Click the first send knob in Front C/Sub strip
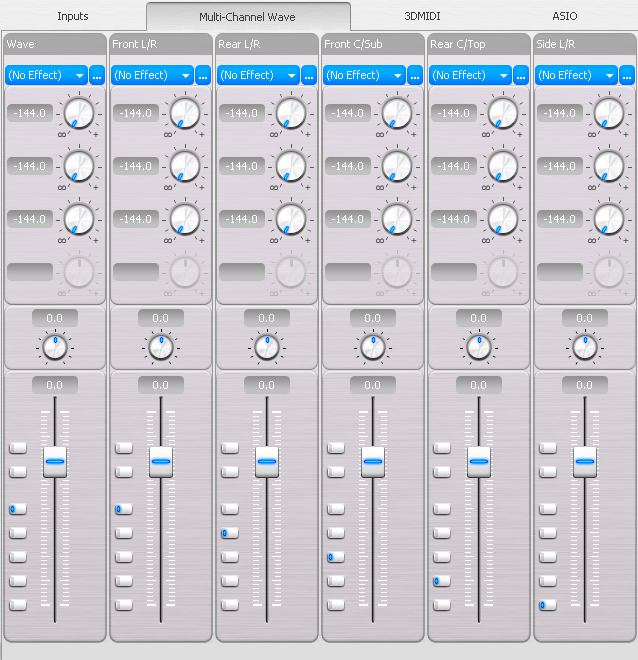Viewport: 638px width, 660px height. pyautogui.click(x=395, y=114)
